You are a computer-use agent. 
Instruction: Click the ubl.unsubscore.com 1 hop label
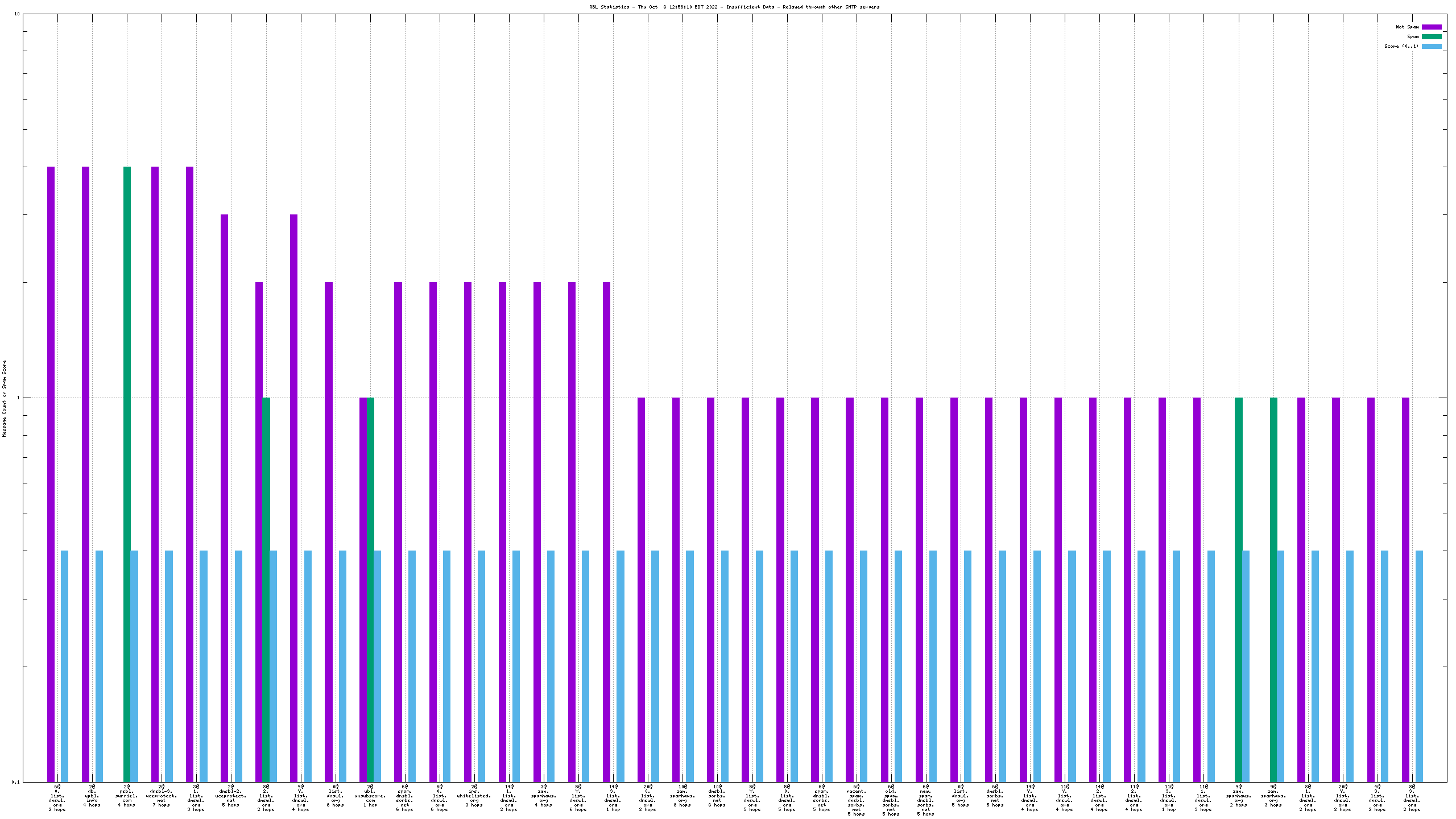click(370, 796)
